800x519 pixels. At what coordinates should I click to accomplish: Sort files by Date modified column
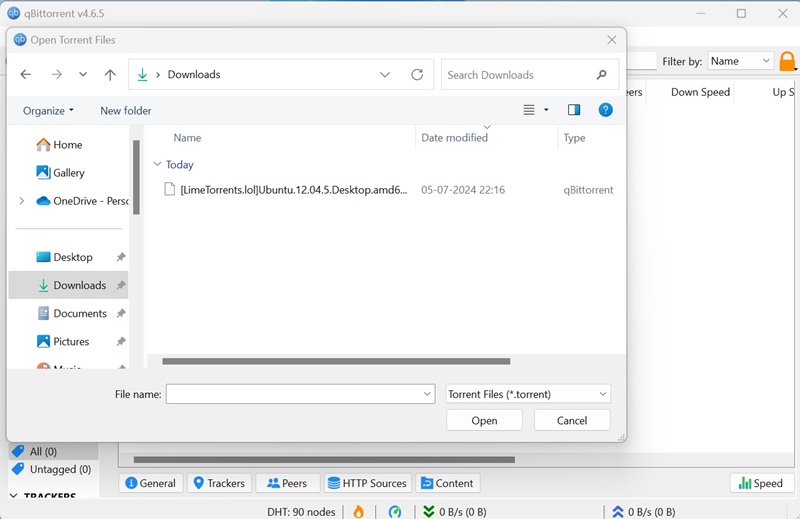[454, 138]
